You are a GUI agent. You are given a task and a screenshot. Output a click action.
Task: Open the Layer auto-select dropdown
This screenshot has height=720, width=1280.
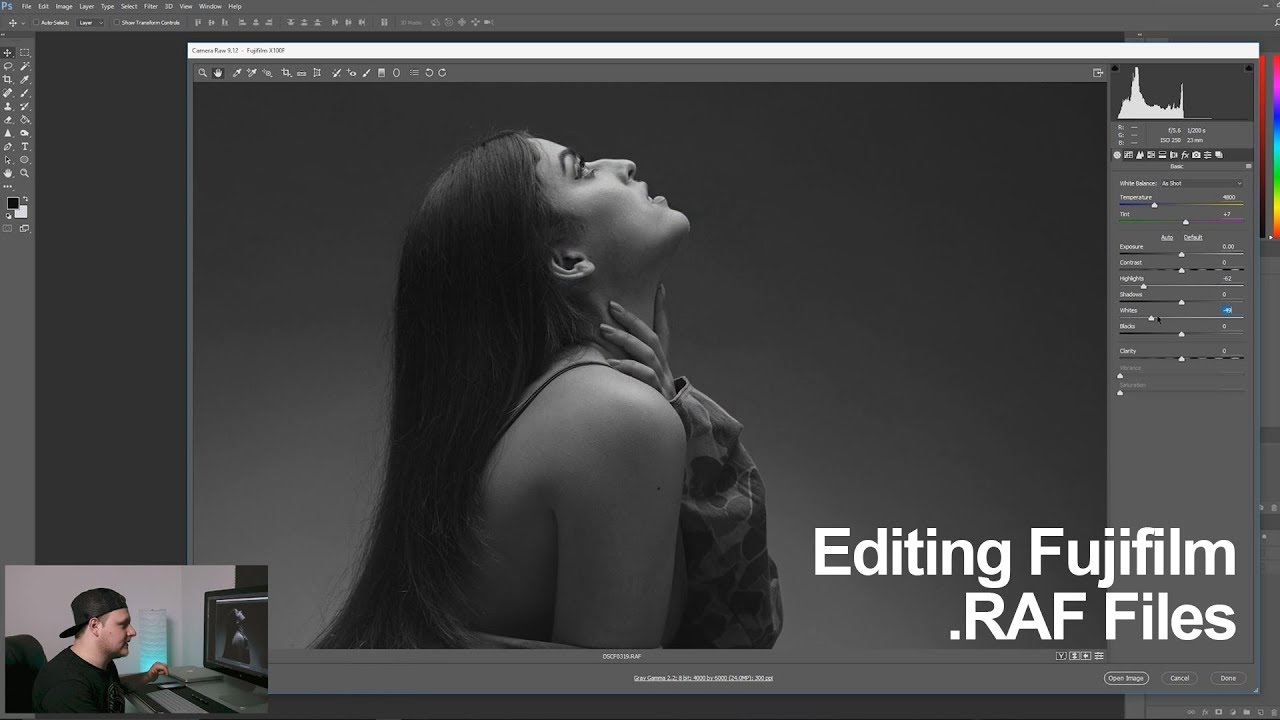click(x=89, y=22)
